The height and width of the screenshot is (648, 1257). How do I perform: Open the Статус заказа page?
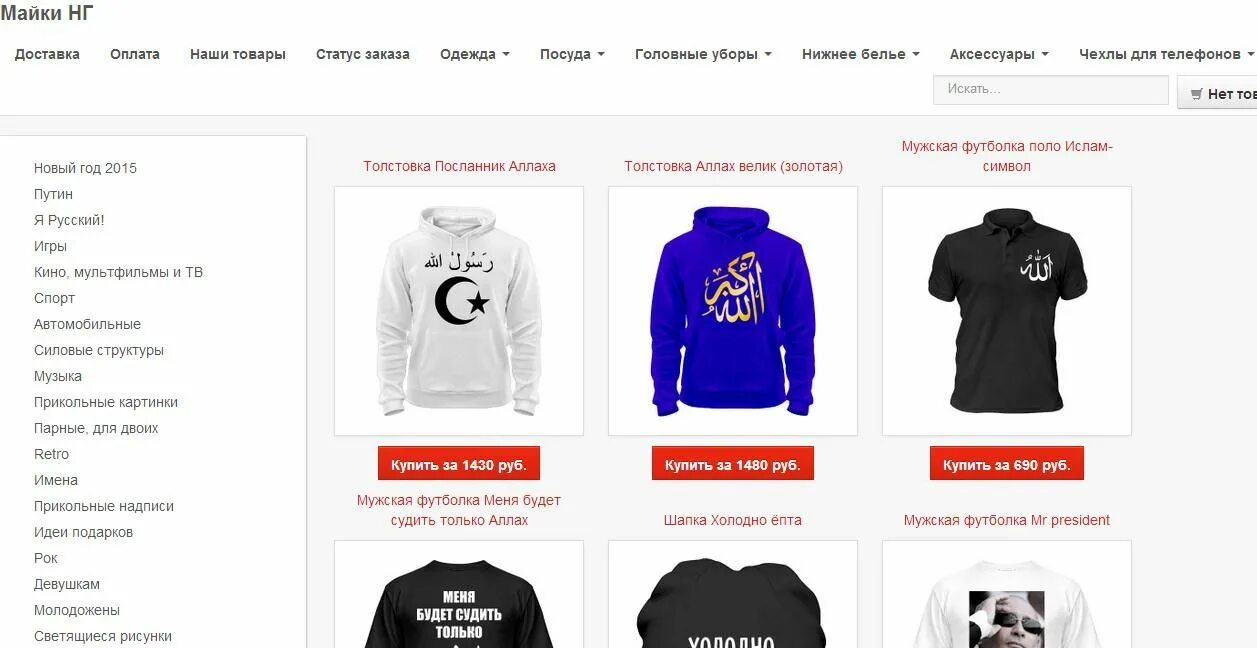[363, 54]
